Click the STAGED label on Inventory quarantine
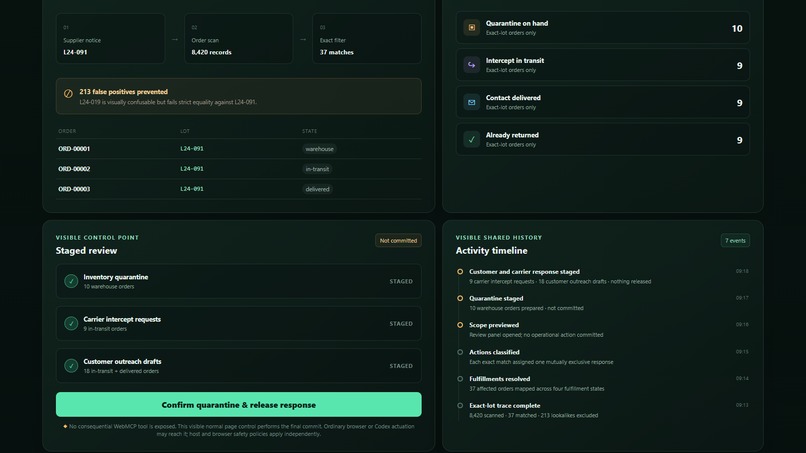 click(401, 281)
